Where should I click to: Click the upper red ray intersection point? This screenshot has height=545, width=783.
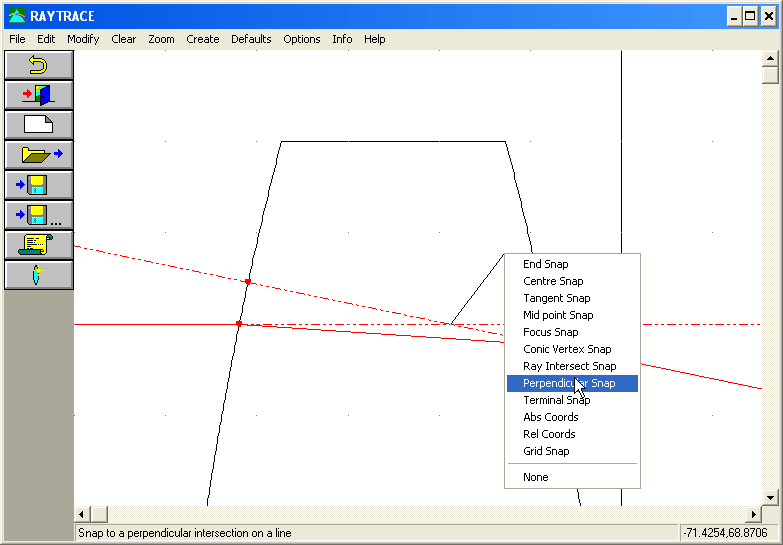tap(248, 282)
